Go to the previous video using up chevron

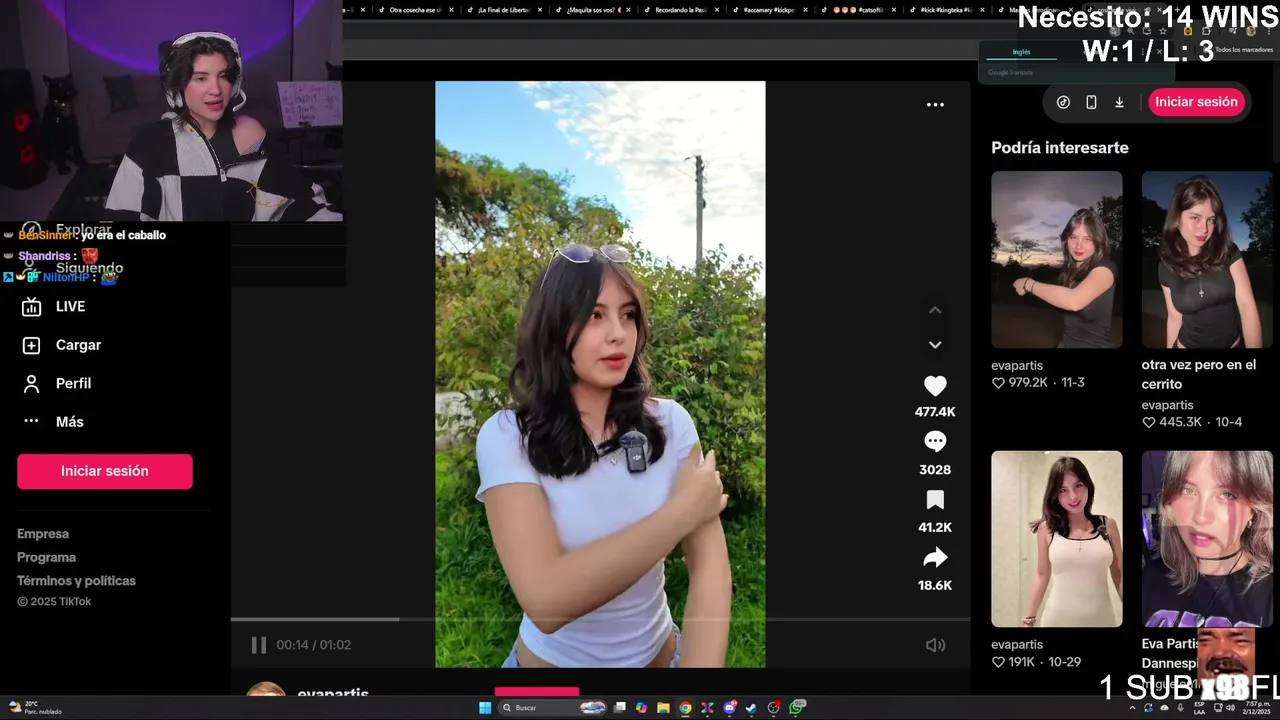pos(935,310)
